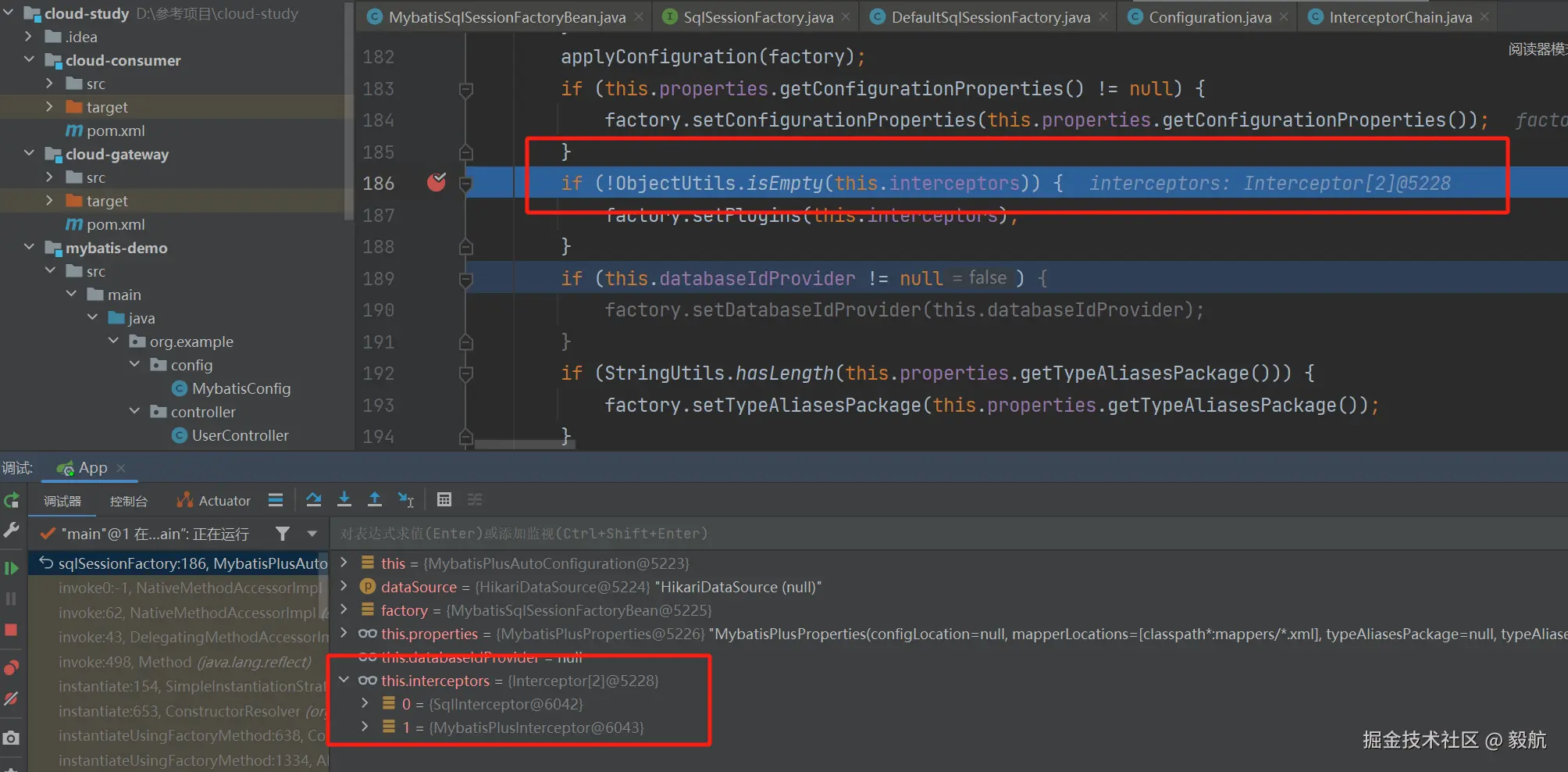Select frame invoke:498, Method
The height and width of the screenshot is (772, 1568).
point(179,662)
